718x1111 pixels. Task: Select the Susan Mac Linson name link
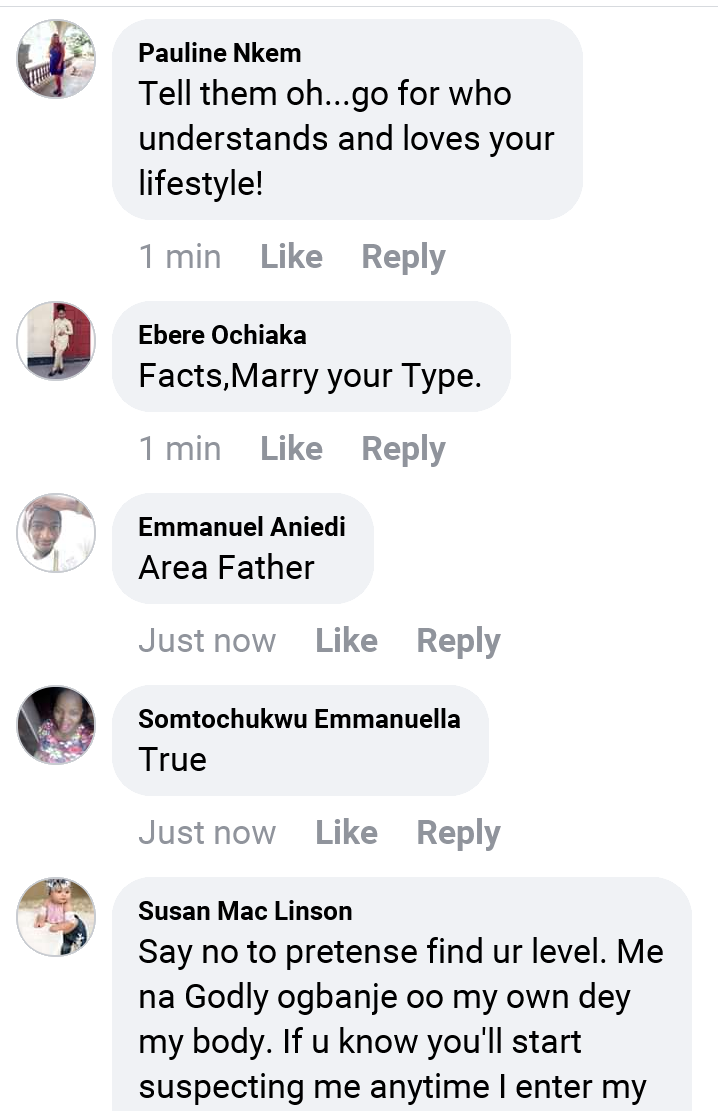pos(245,911)
